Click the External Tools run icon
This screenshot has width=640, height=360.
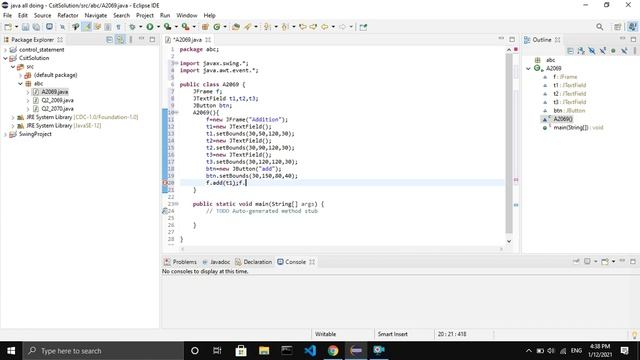click(185, 27)
